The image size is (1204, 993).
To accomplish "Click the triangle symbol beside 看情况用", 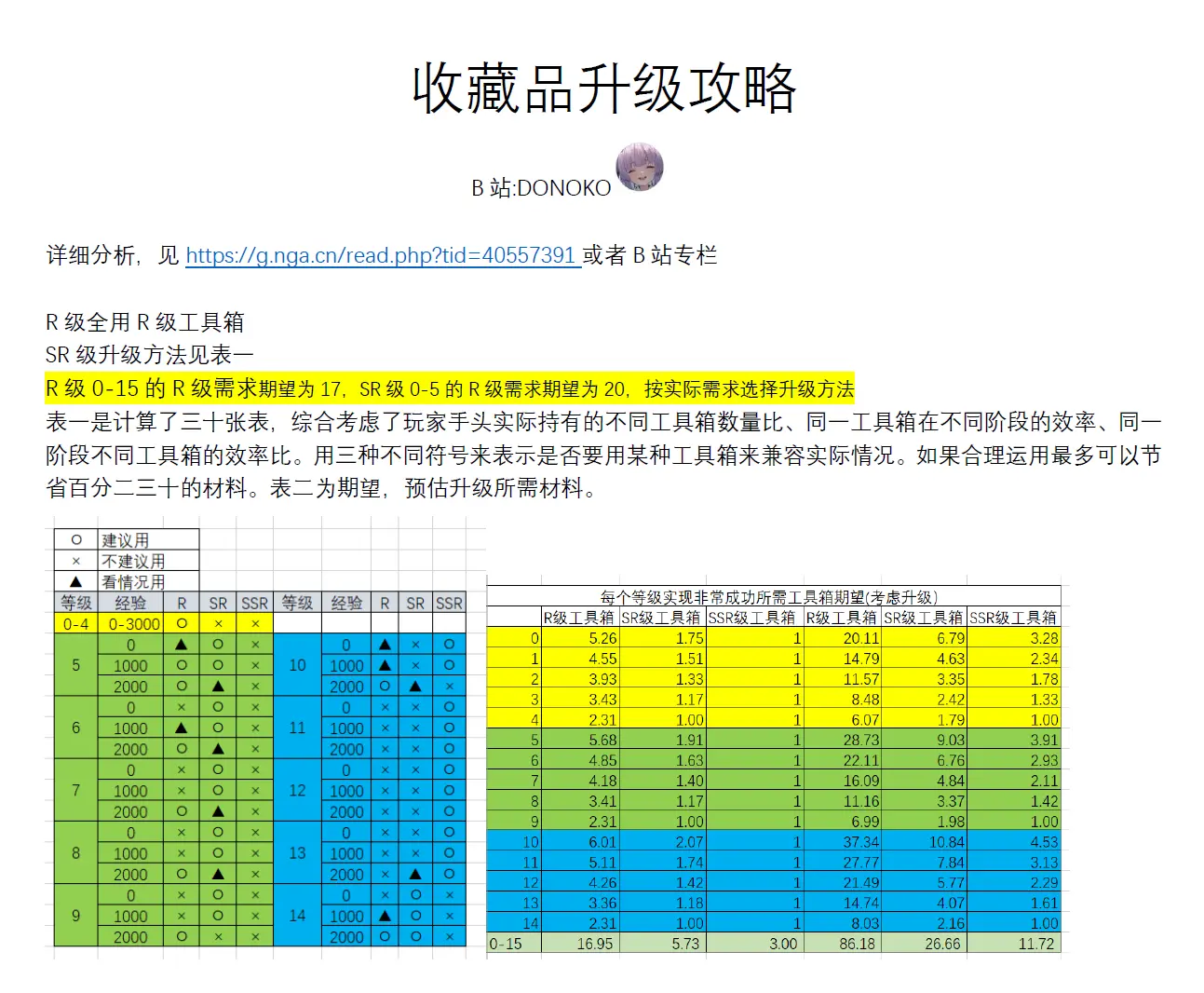I will coord(76,581).
